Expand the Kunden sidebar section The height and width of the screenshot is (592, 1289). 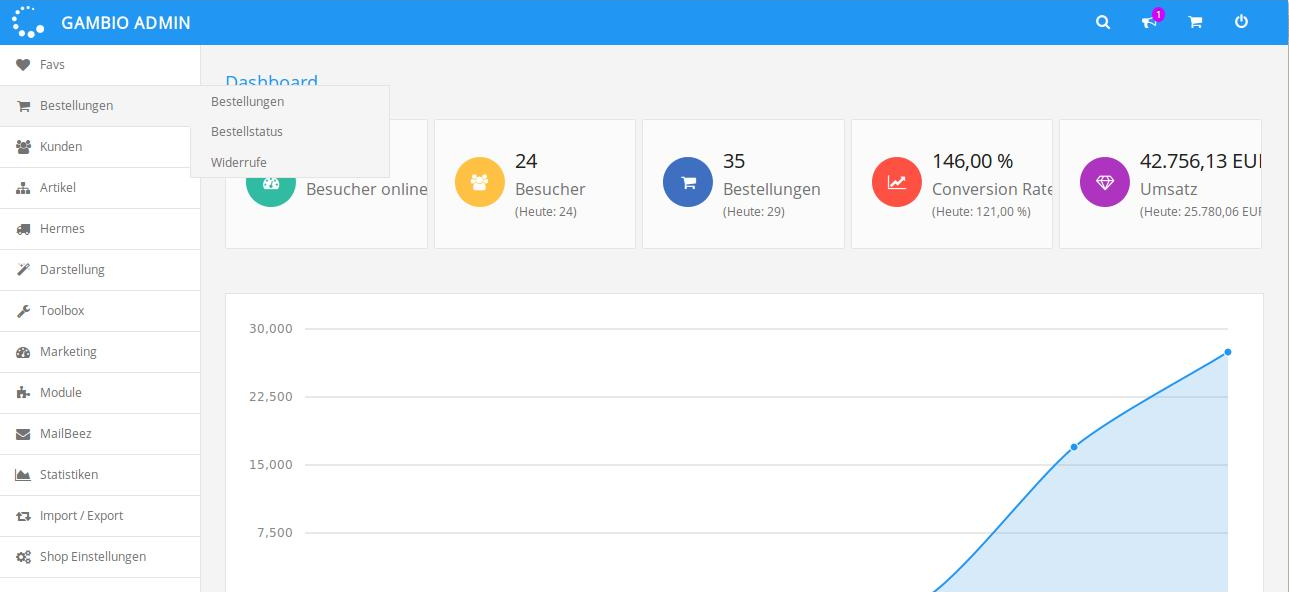[x=61, y=147]
